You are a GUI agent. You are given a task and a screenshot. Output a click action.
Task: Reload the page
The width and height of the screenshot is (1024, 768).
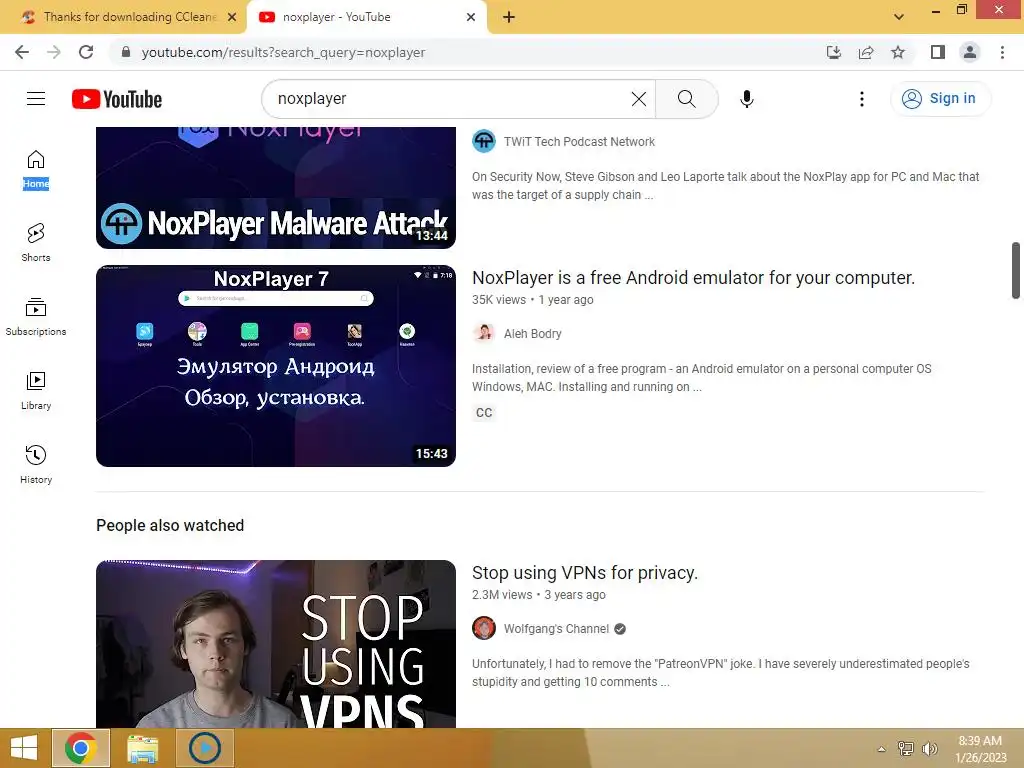click(86, 52)
